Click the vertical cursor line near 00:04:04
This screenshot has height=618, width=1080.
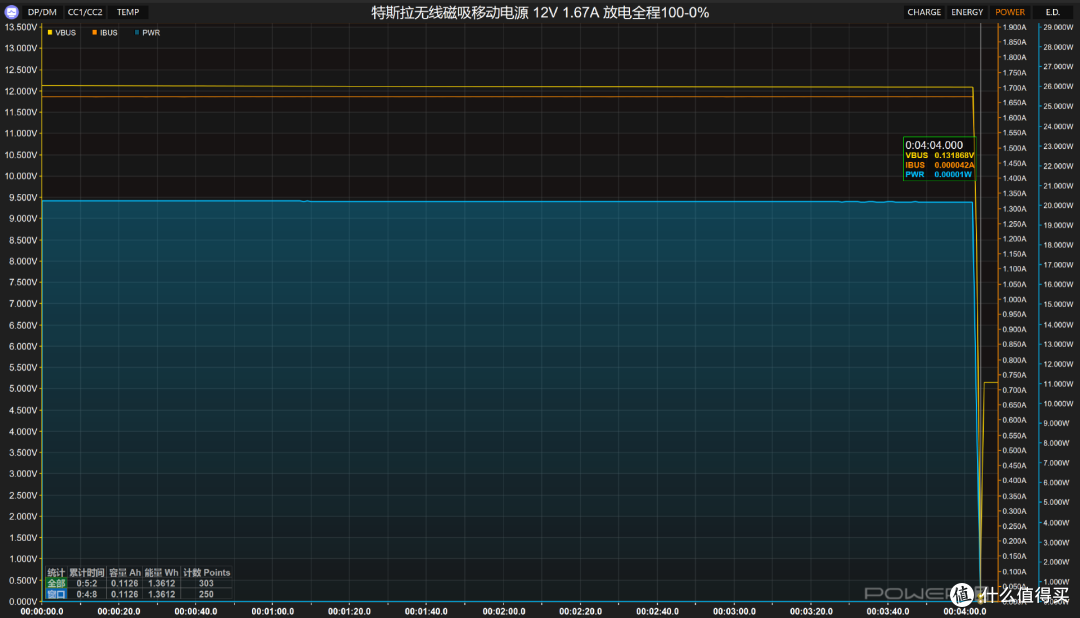tap(981, 310)
